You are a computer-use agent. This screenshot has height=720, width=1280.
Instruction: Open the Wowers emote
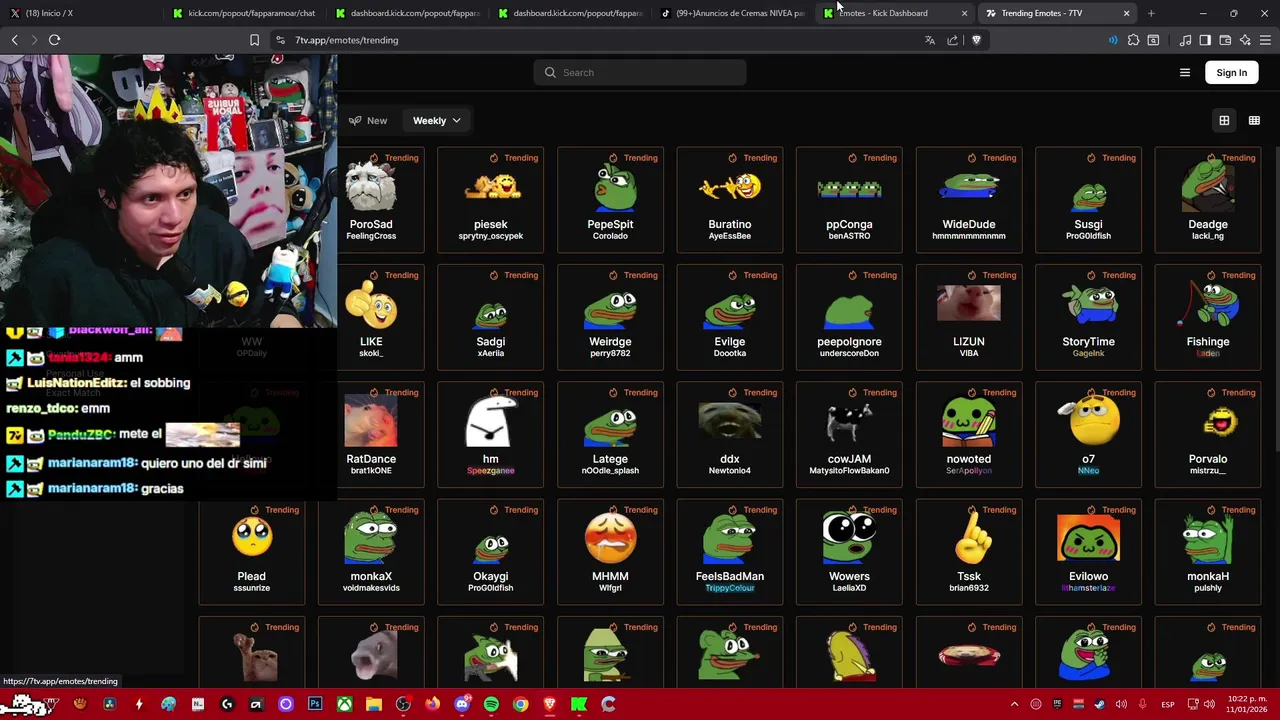point(849,551)
